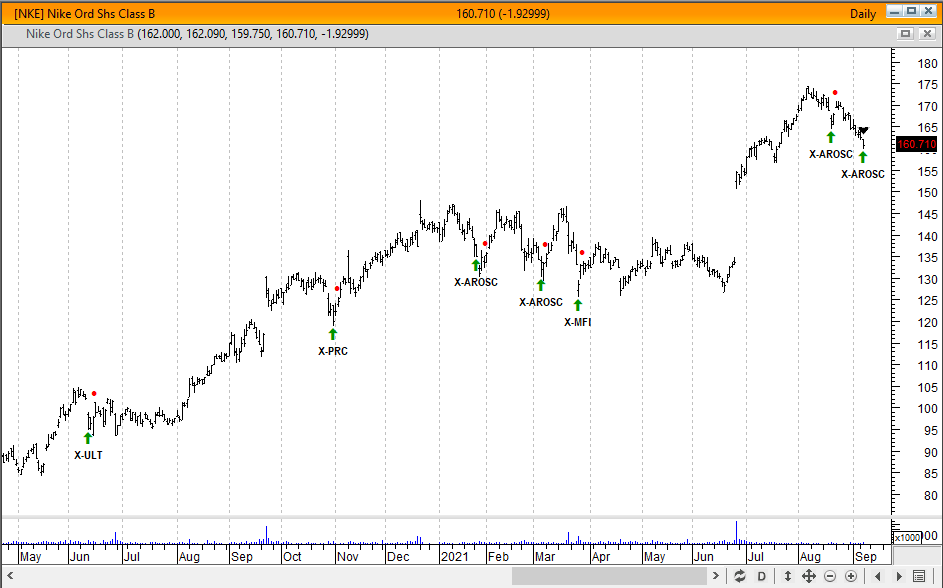Close the Nike price pane
Viewport: 943px width, 588px height.
tap(927, 34)
